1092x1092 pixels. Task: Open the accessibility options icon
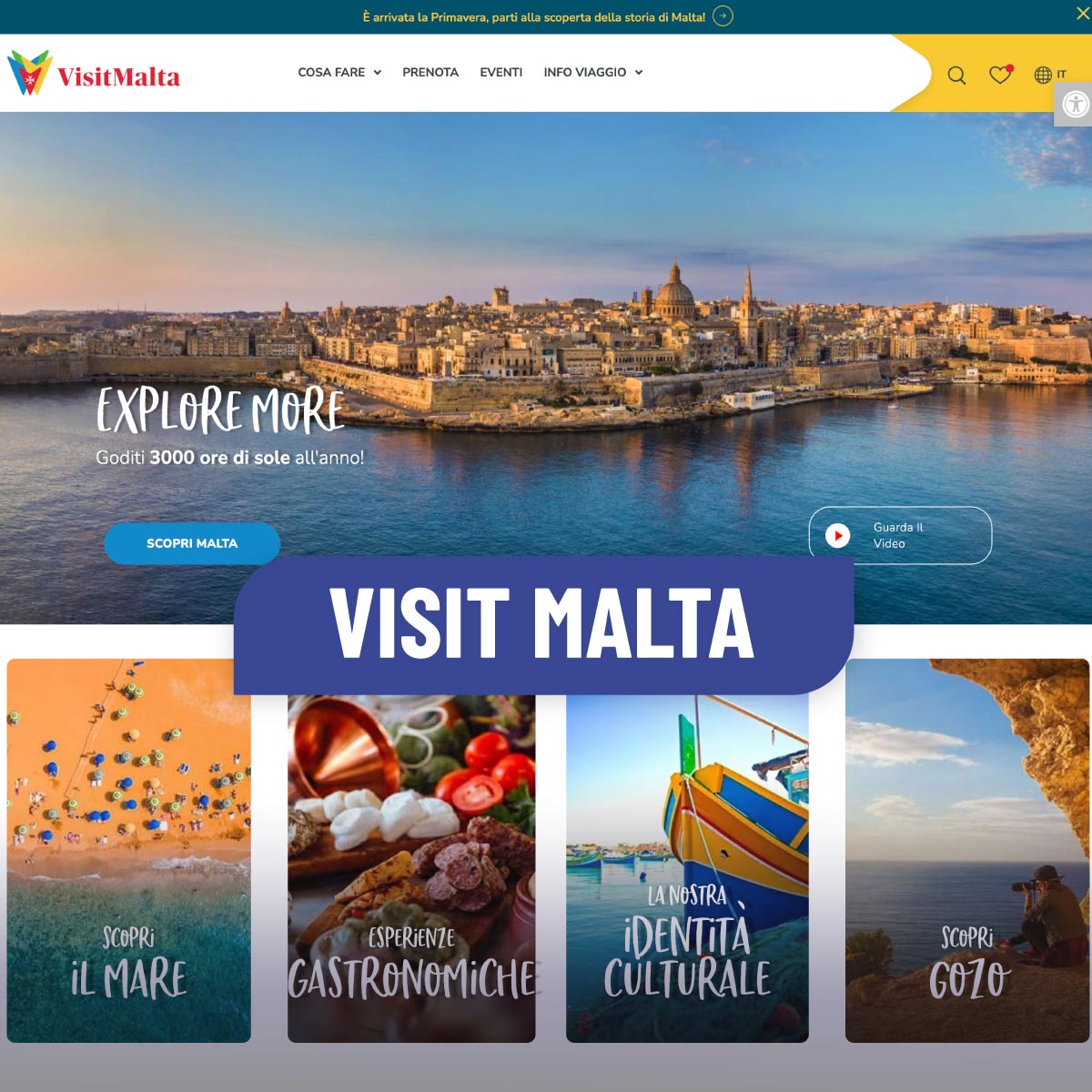[1075, 105]
